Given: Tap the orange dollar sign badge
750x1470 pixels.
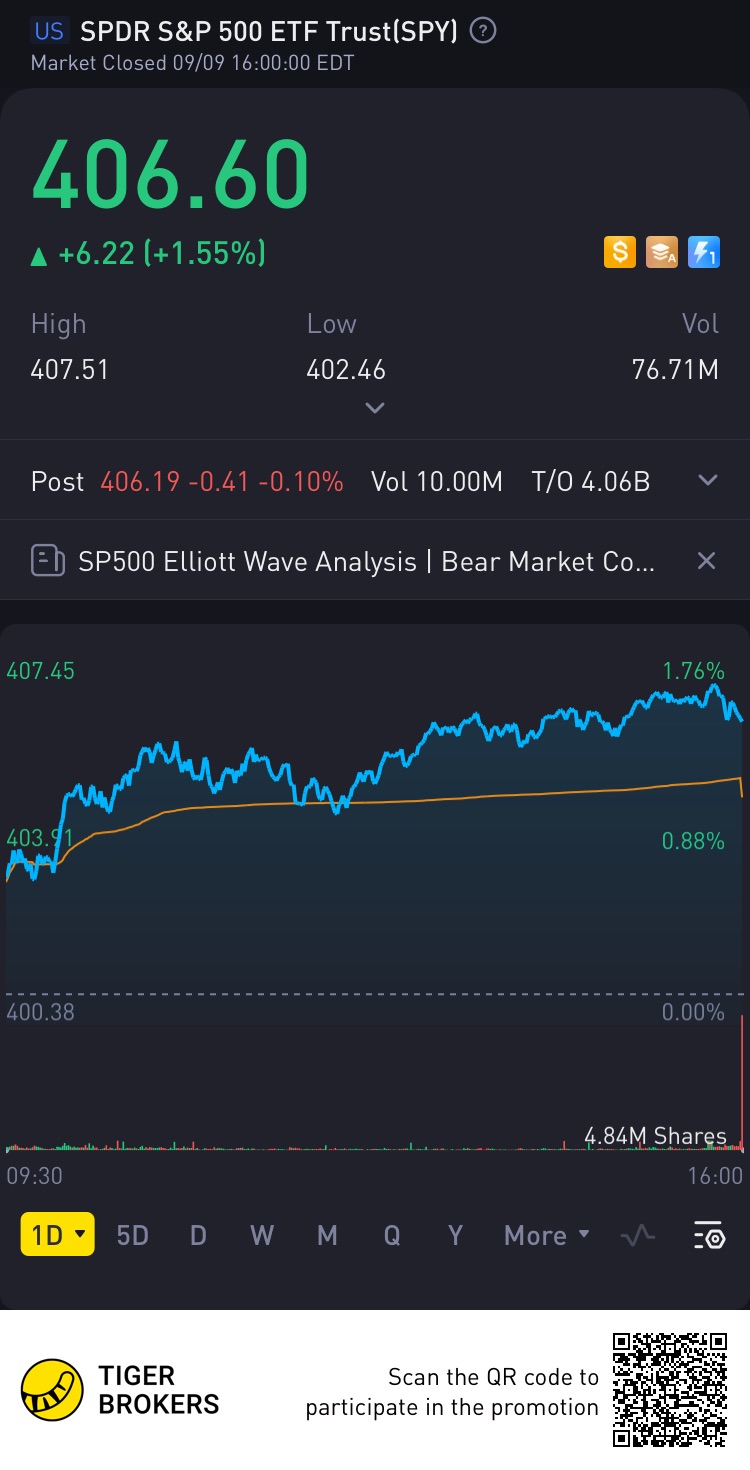Looking at the screenshot, I should coord(620,252).
